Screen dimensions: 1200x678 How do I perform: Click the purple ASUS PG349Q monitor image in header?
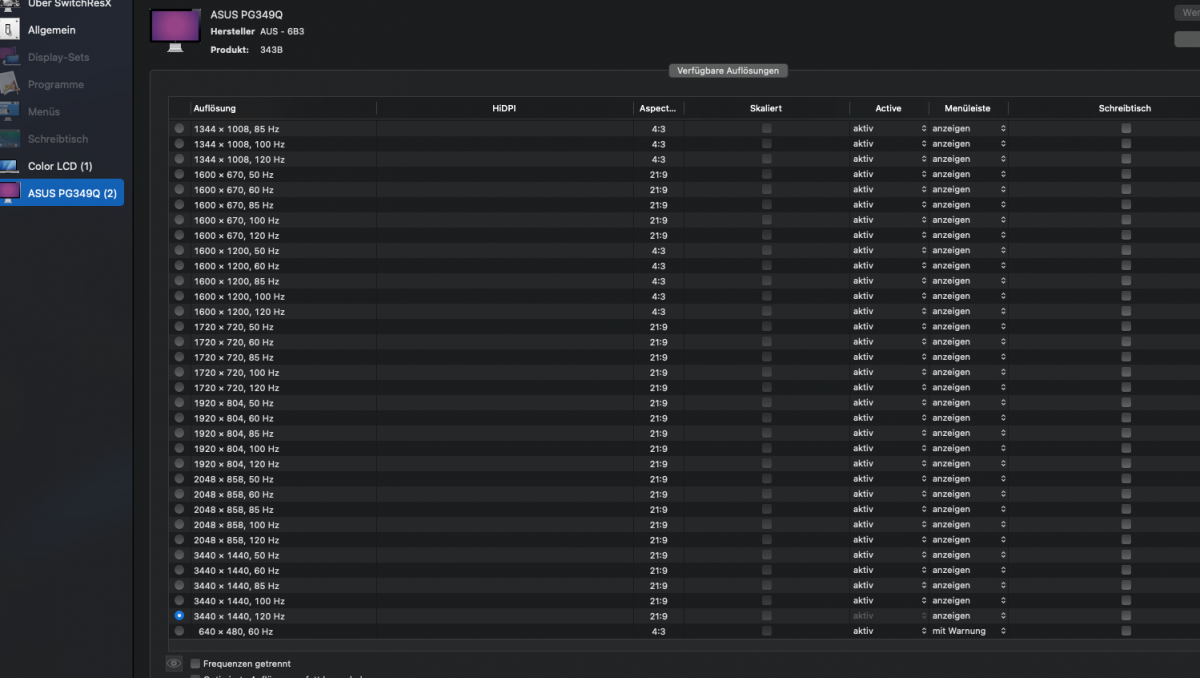point(175,30)
